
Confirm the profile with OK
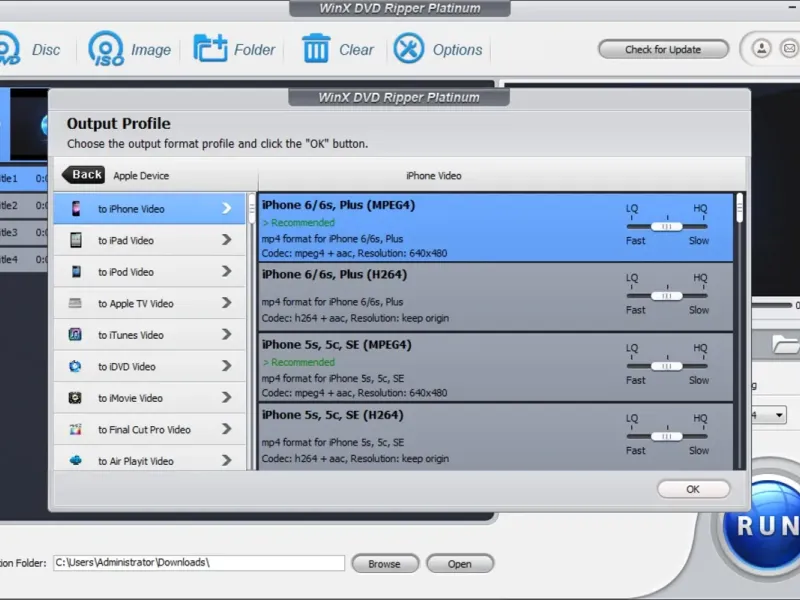(x=693, y=489)
